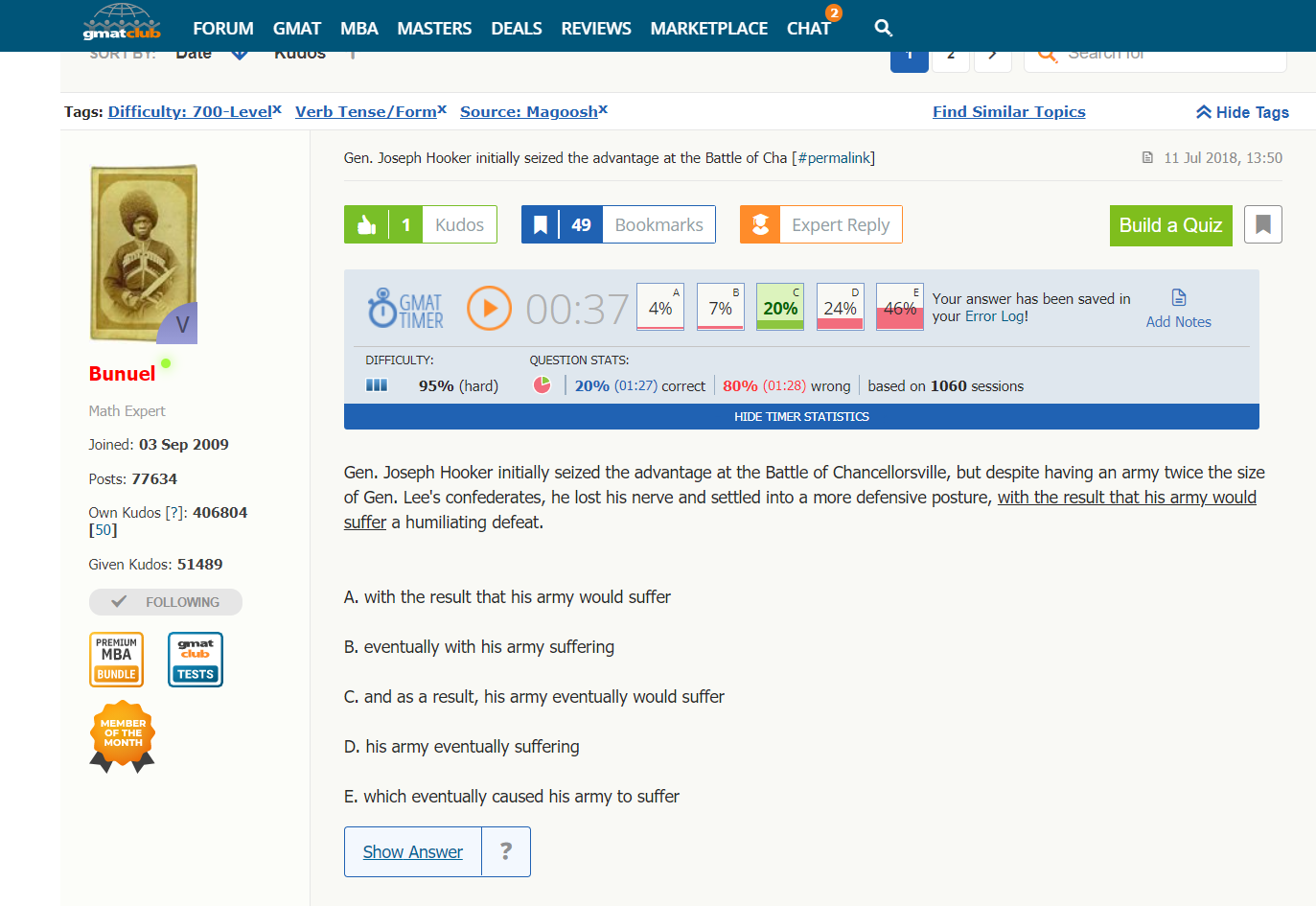Click the orange Expert Reply icon
Image resolution: width=1316 pixels, height=906 pixels.
coord(760,225)
